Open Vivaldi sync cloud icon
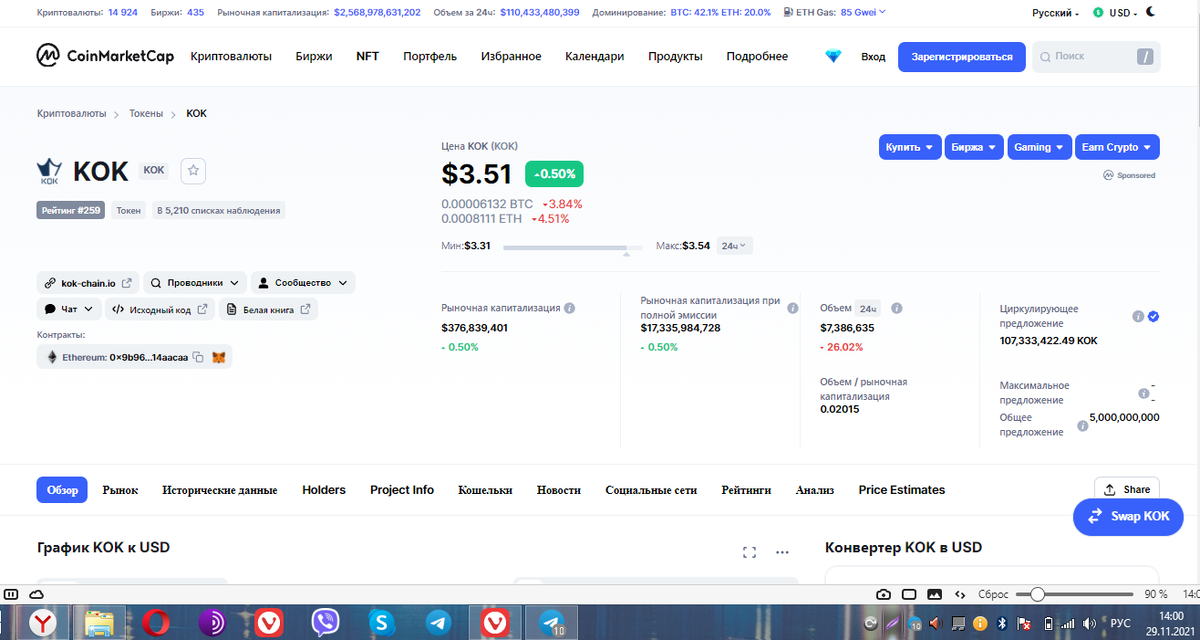 click(x=35, y=594)
